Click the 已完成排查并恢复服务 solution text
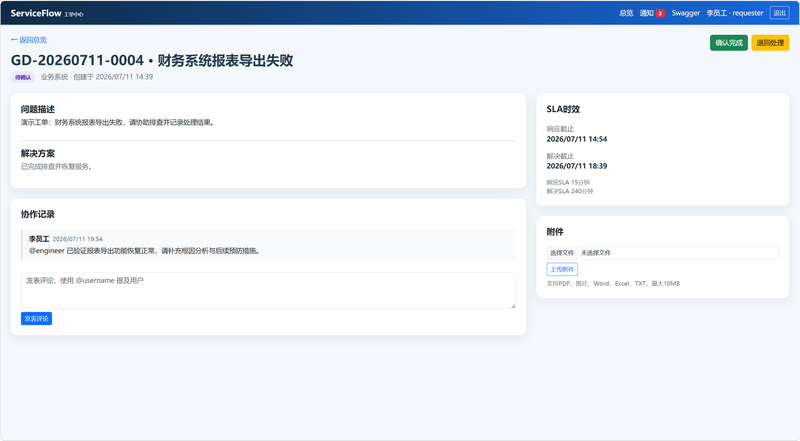 (56, 166)
